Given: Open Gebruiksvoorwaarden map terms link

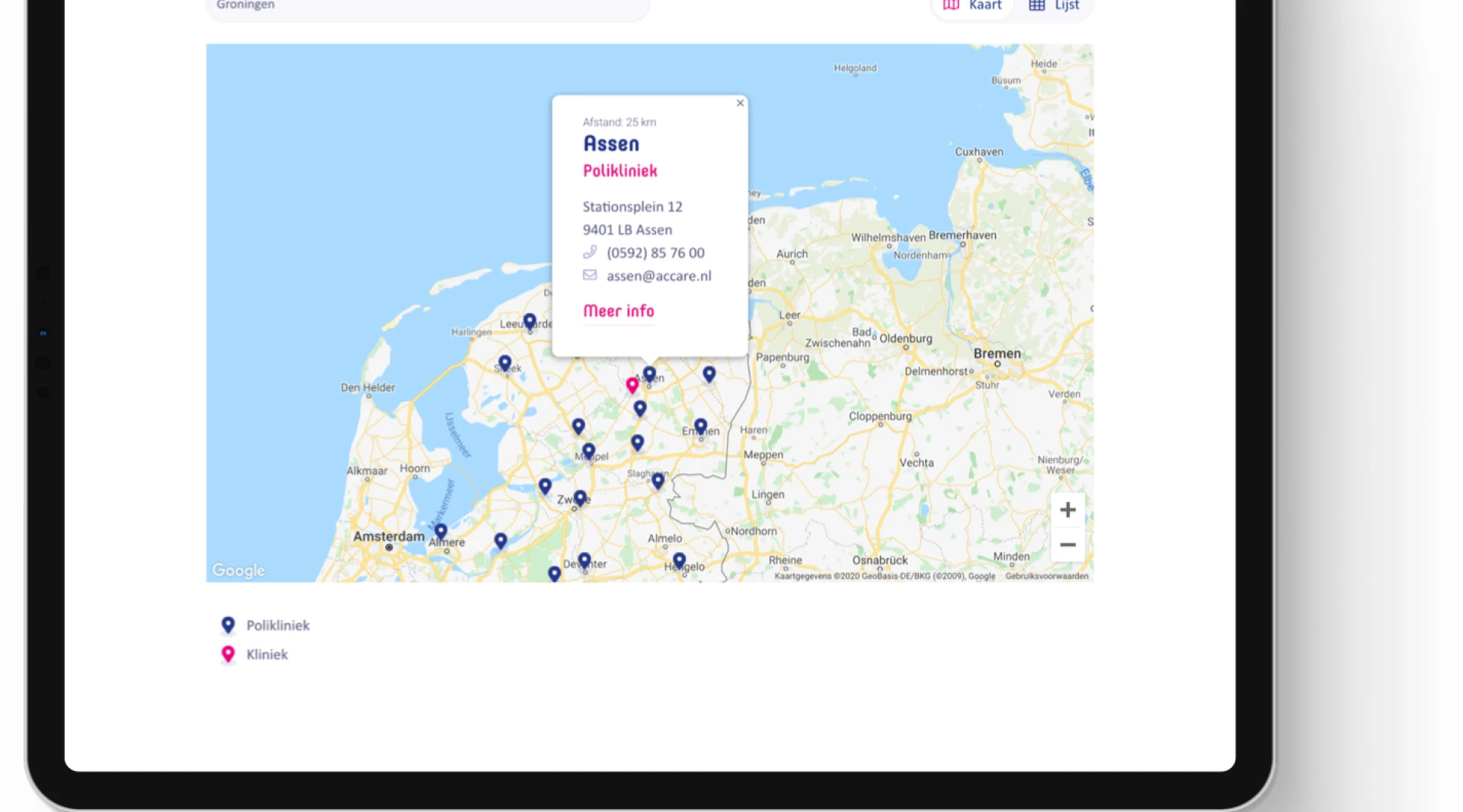Looking at the screenshot, I should 1046,576.
